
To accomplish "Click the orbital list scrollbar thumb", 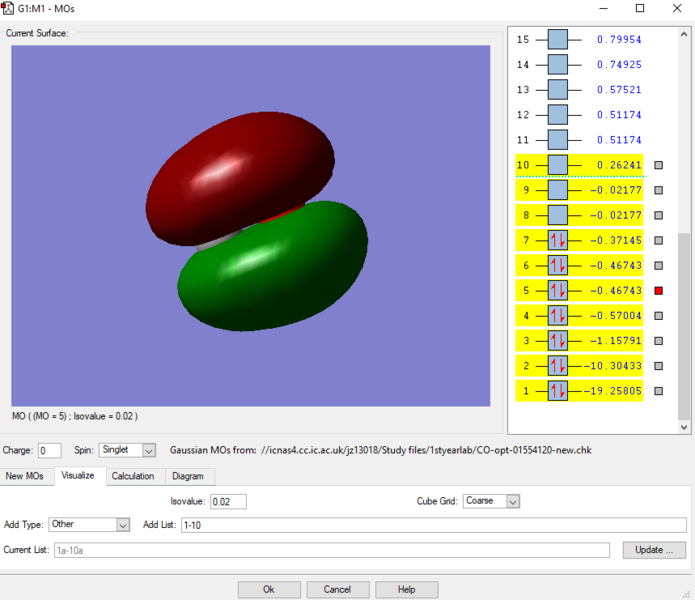I will coord(684,326).
